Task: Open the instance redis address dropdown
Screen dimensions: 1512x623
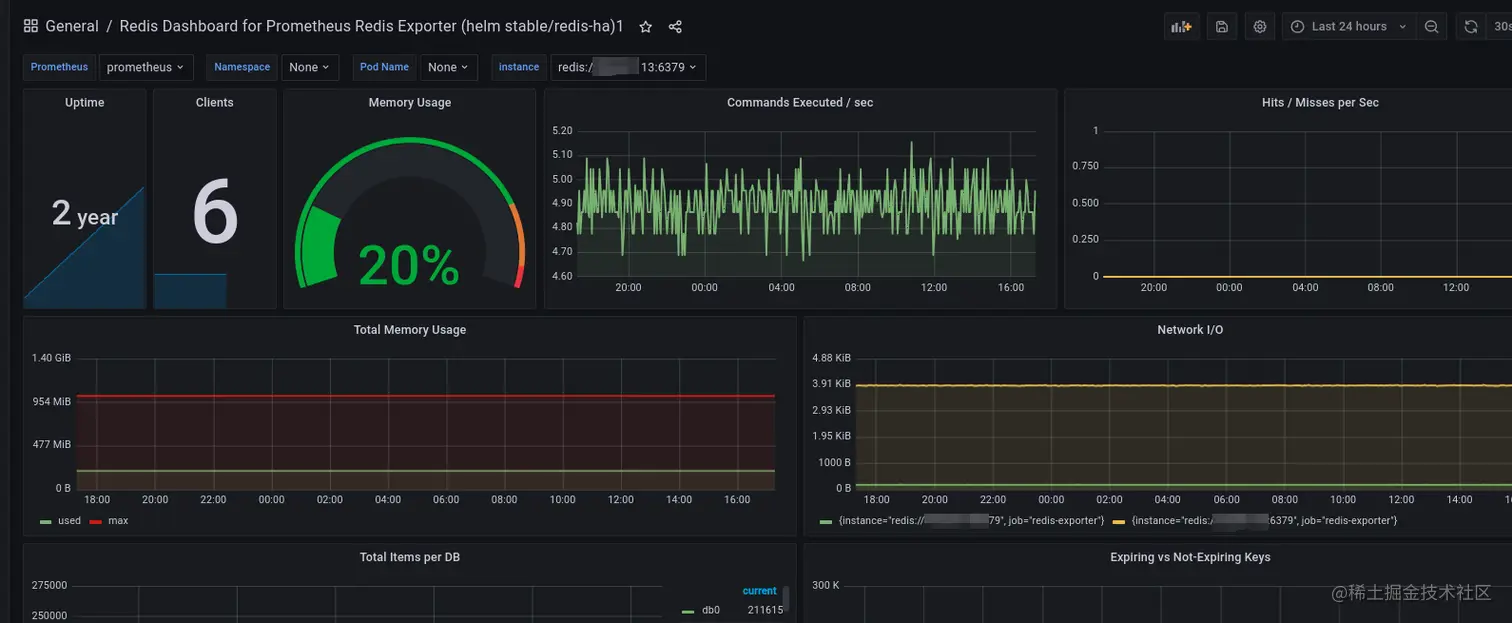Action: (628, 67)
